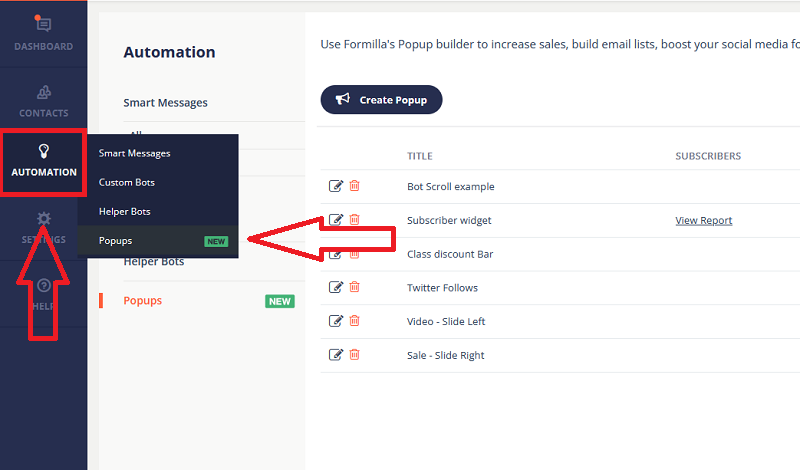Click the Create Popup button
The height and width of the screenshot is (470, 800).
(381, 100)
